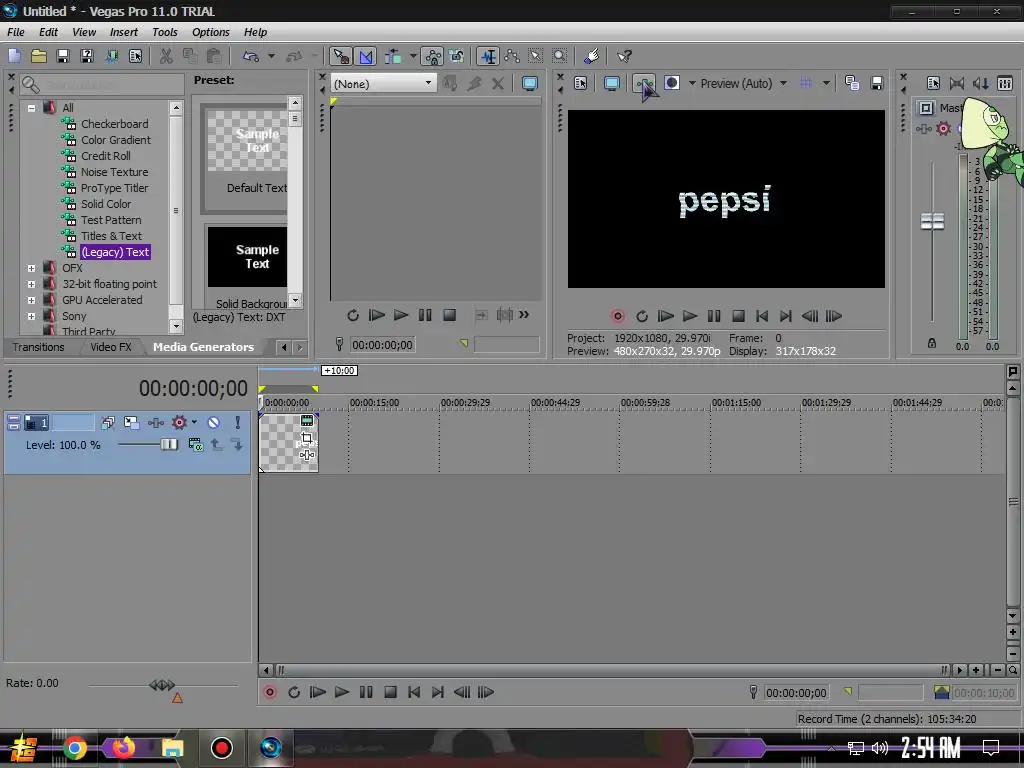Expand the 32-bit floating point folder
This screenshot has width=1024, height=768.
click(31, 284)
